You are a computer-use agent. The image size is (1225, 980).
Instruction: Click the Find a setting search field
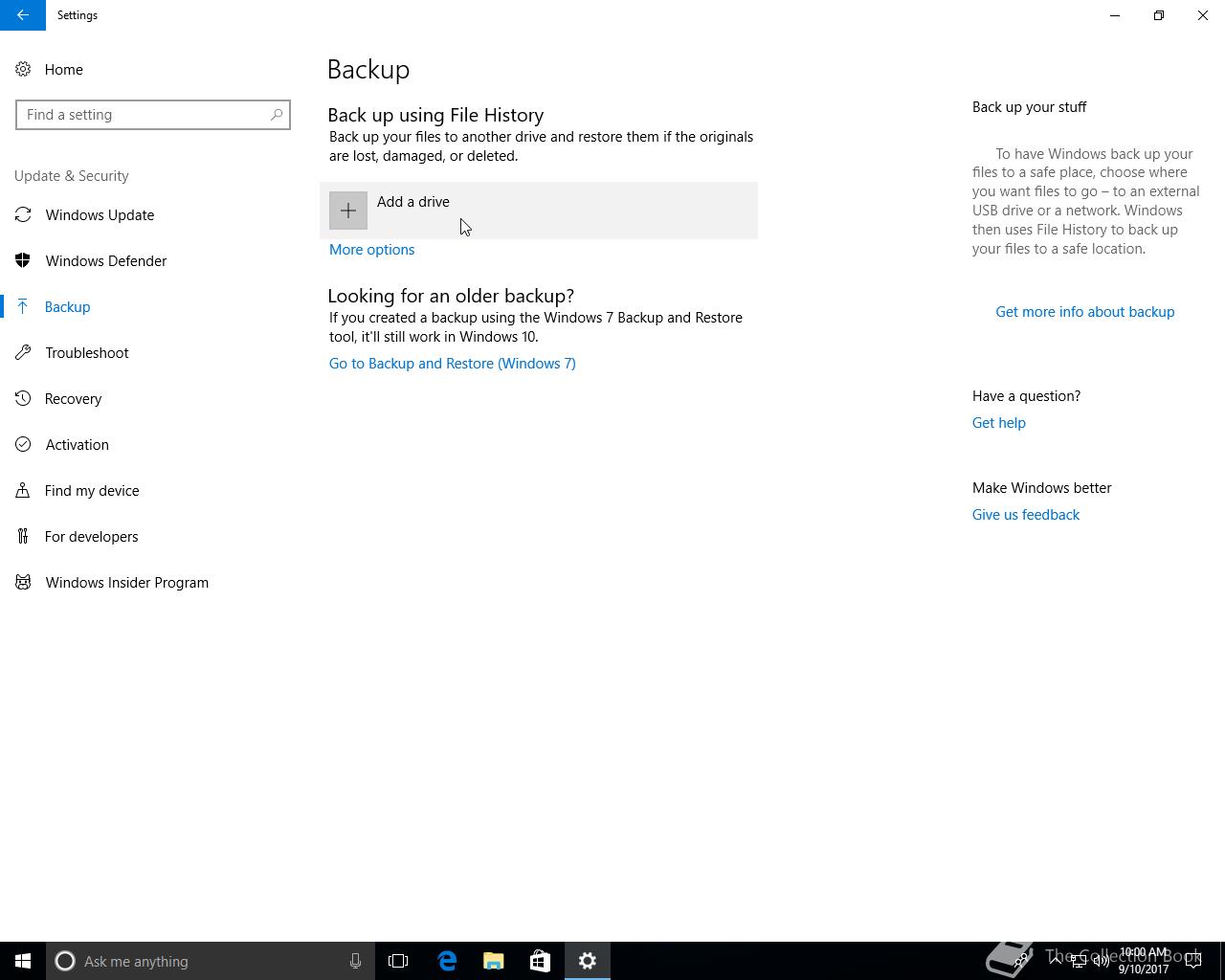tap(153, 115)
